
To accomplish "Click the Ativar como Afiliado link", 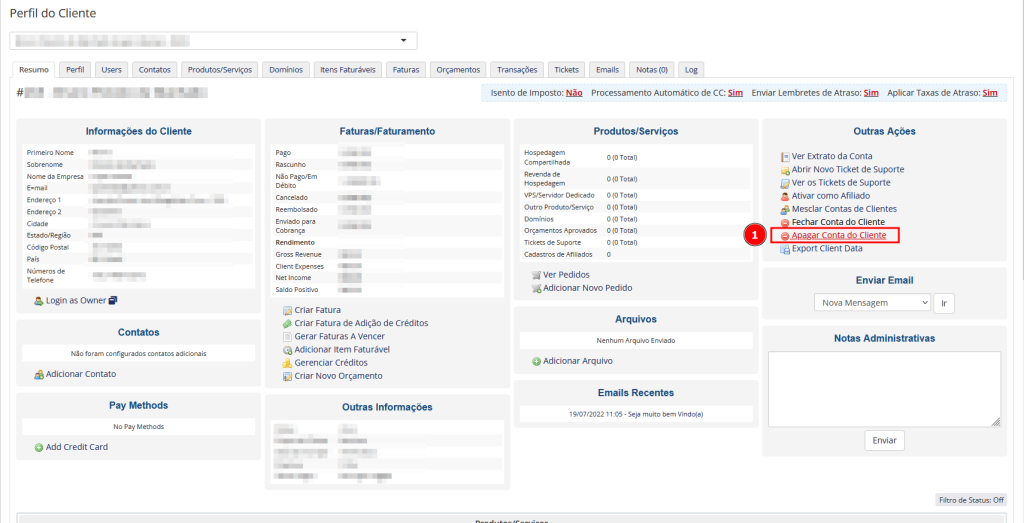I will point(831,196).
